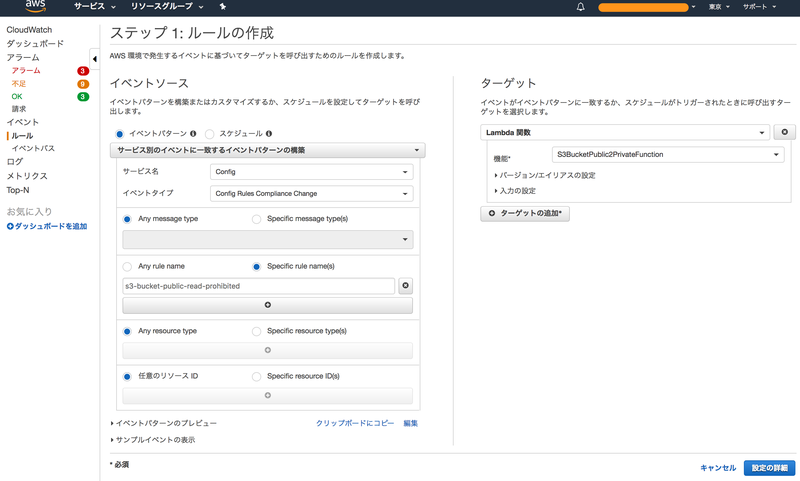Screen dimensions: 800x481
Task: Open the notifications bell
Action: (580, 7)
